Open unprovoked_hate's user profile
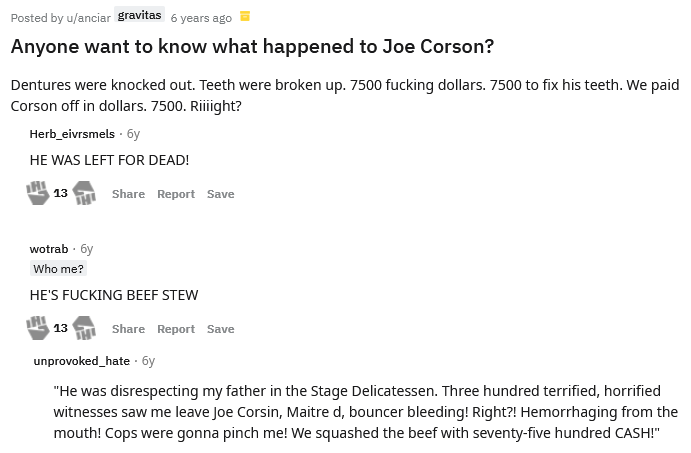The height and width of the screenshot is (453, 691). 82,360
